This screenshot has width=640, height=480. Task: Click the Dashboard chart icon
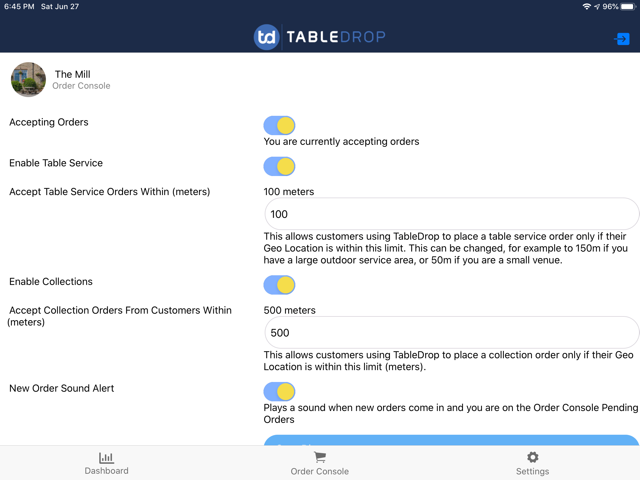(x=107, y=458)
